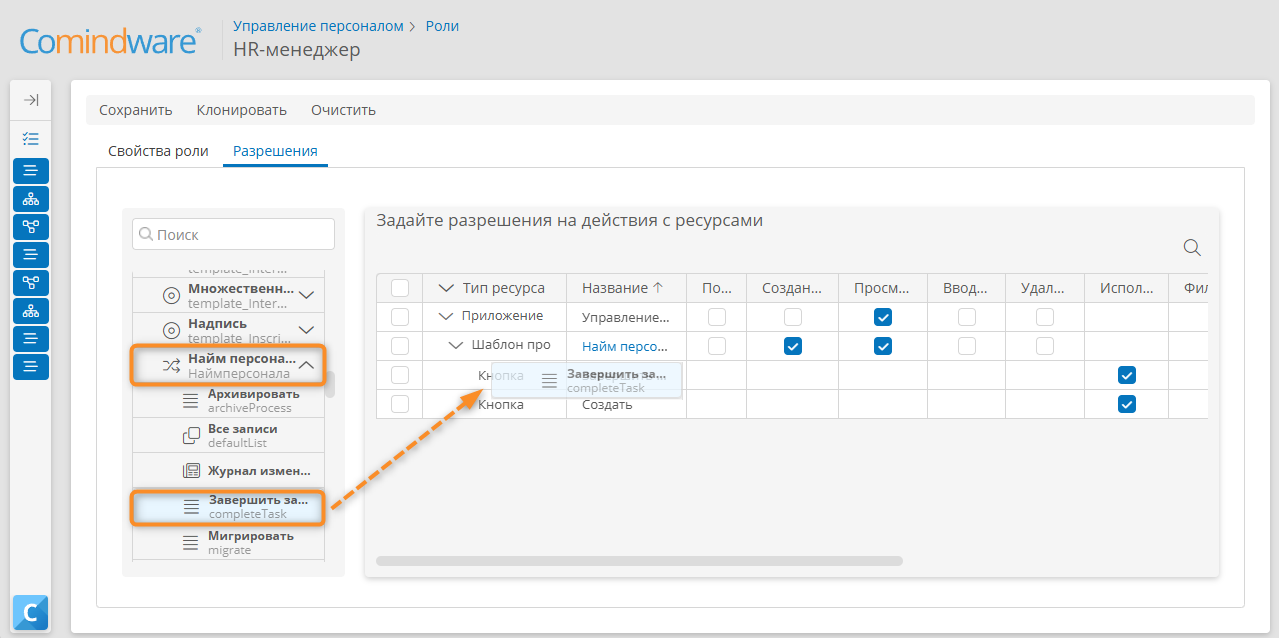Viewport: 1279px width, 638px height.
Task: Click the sort arrow in Название column header
Action: (x=658, y=287)
